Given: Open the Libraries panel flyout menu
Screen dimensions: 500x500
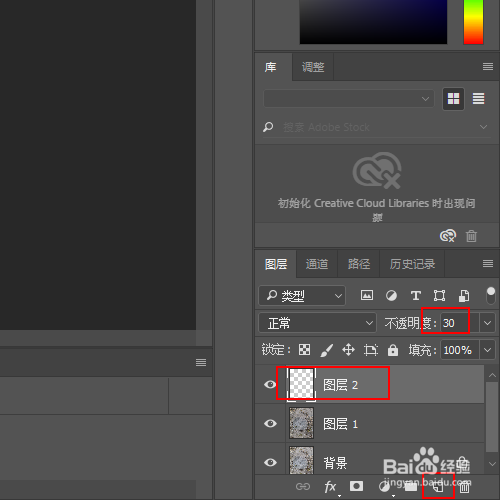Looking at the screenshot, I should click(x=488, y=67).
